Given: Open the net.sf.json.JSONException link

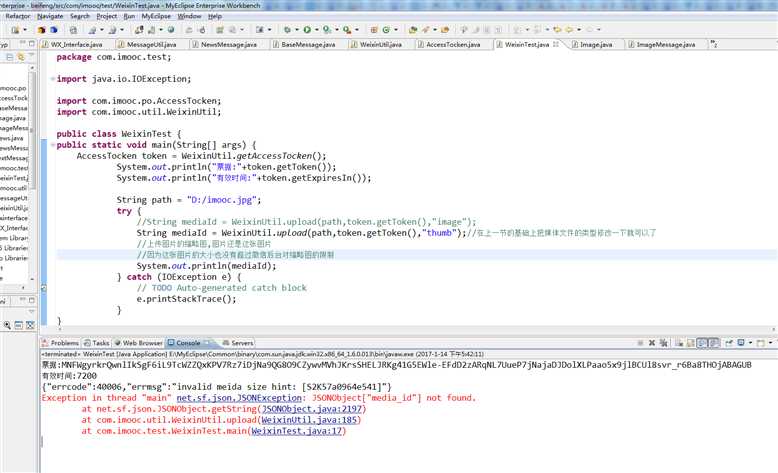Looking at the screenshot, I should [239, 398].
